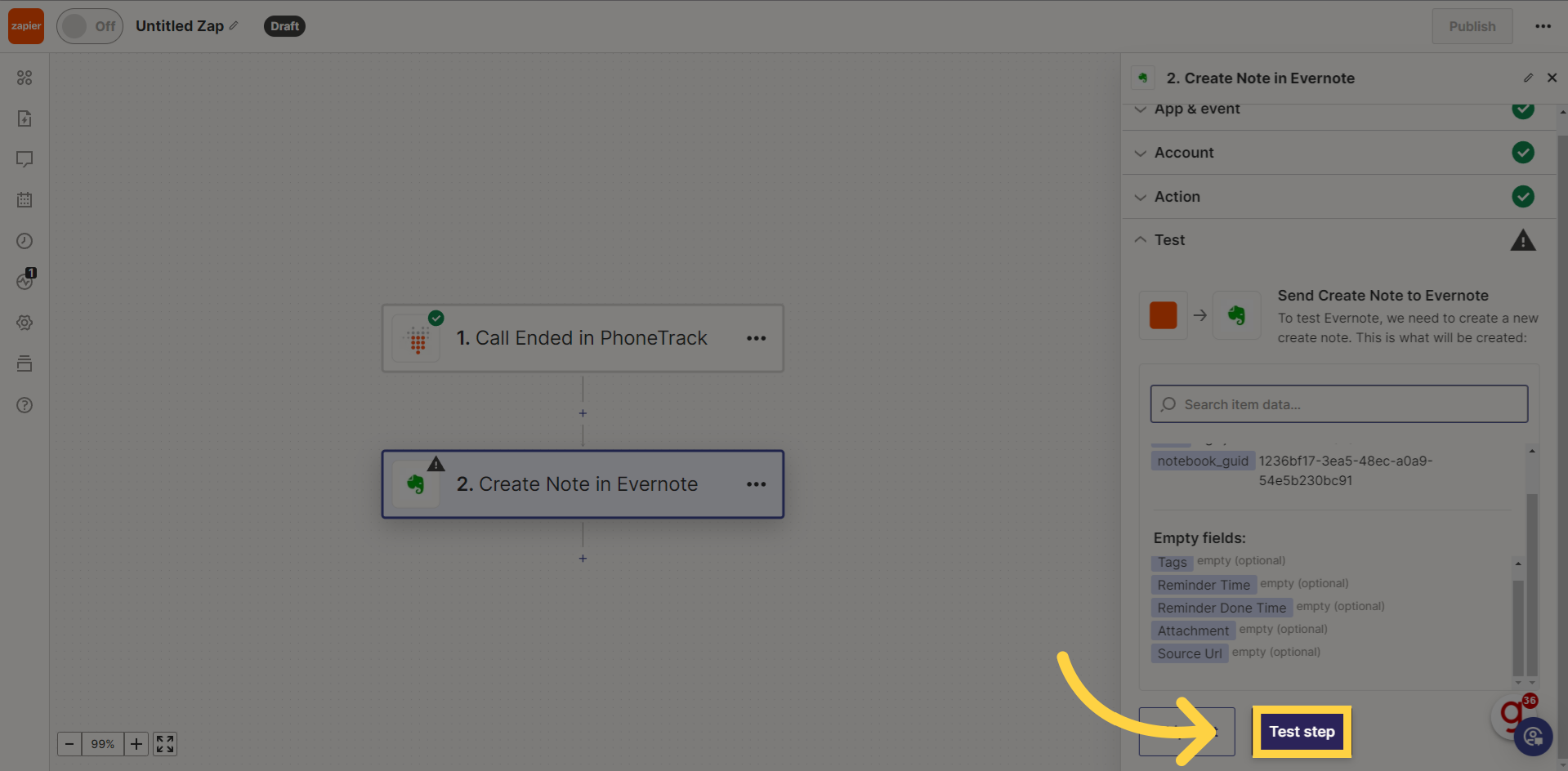Click the edit pencil beside Untitled Zap
The width and height of the screenshot is (1568, 771).
click(234, 26)
